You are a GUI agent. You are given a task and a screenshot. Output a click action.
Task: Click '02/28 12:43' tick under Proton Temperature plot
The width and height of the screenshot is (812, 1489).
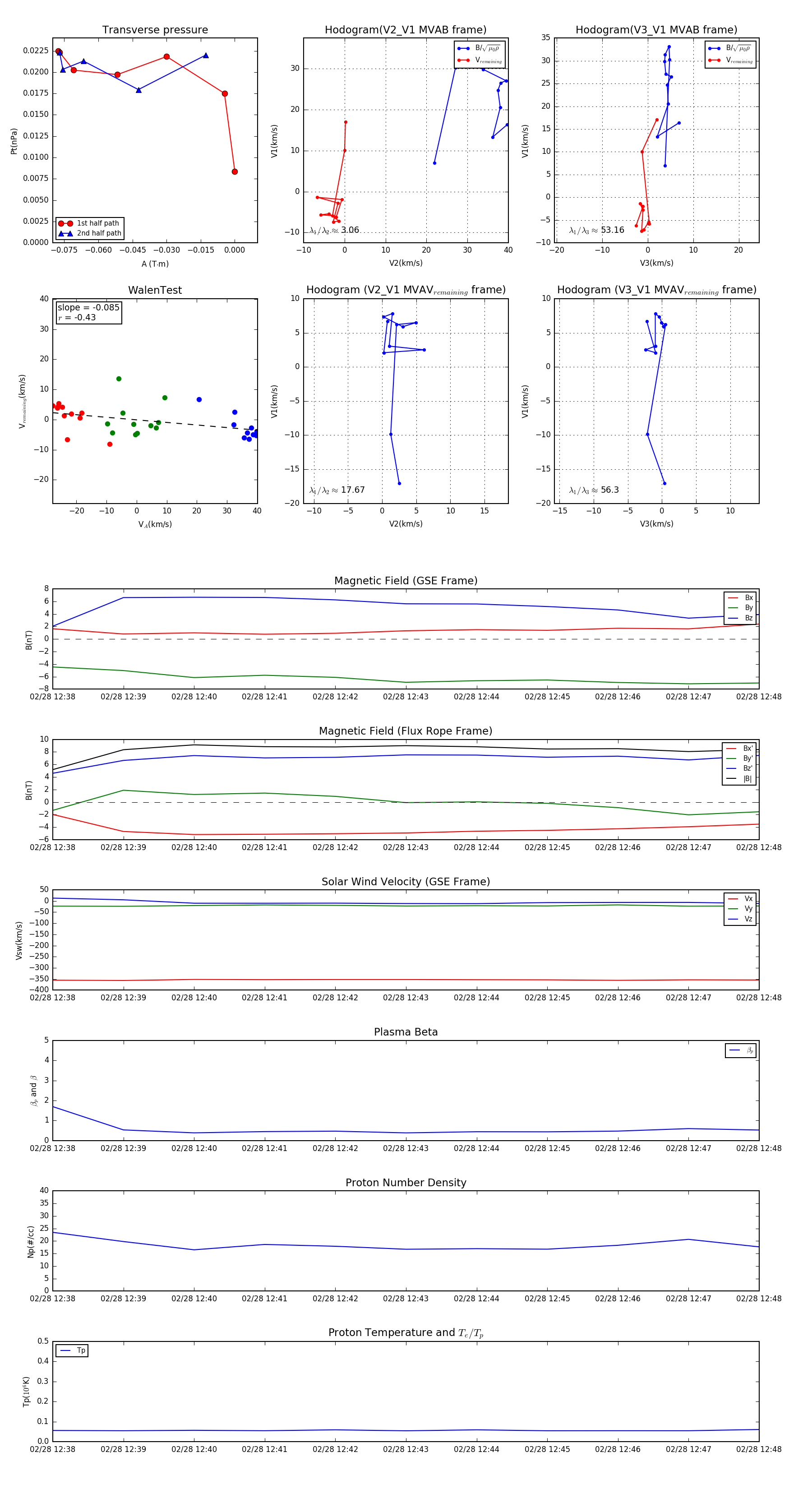tap(406, 1449)
